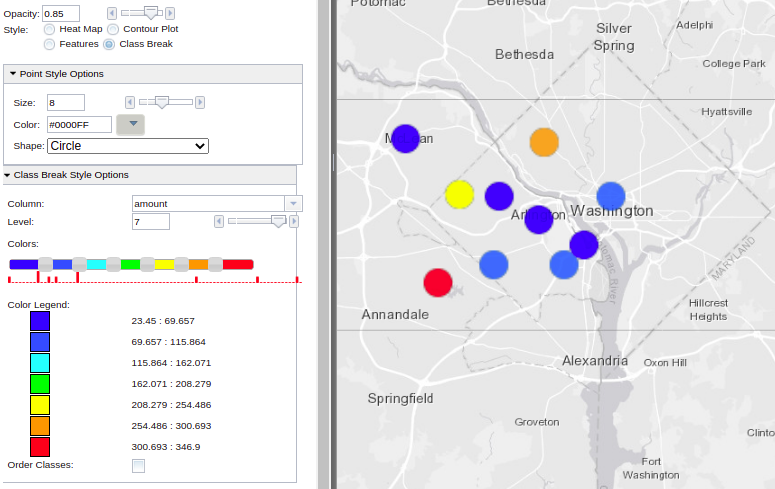Click the red map point near Annandale
775x489 pixels.
pos(437,283)
